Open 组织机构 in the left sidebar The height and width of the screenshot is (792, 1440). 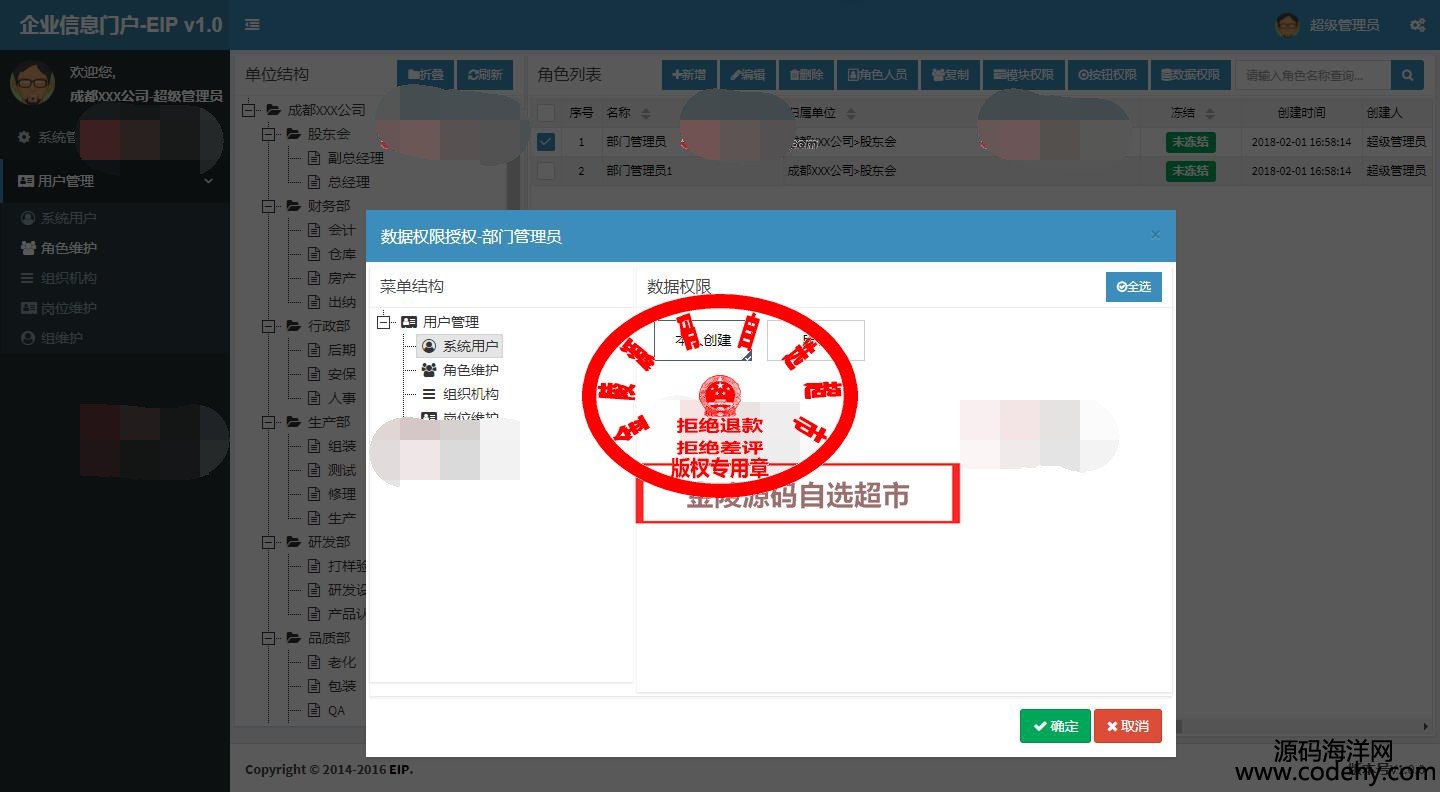coord(115,278)
